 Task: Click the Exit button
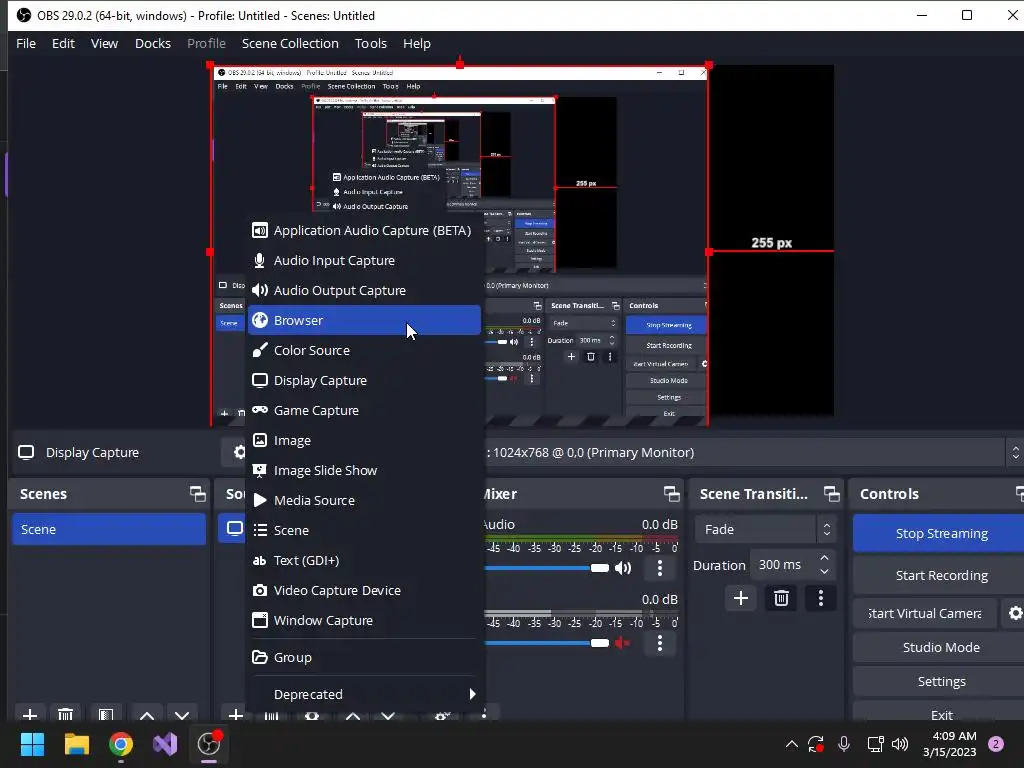click(x=941, y=712)
